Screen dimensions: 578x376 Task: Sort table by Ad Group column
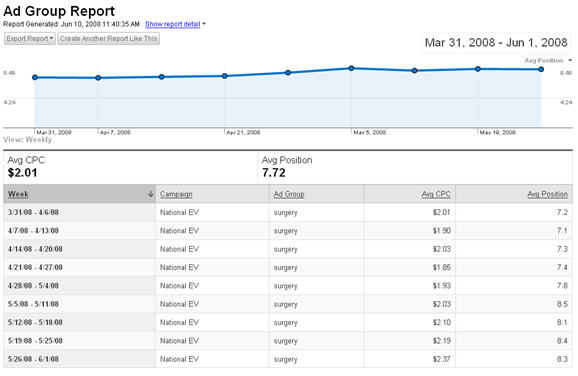[x=289, y=194]
